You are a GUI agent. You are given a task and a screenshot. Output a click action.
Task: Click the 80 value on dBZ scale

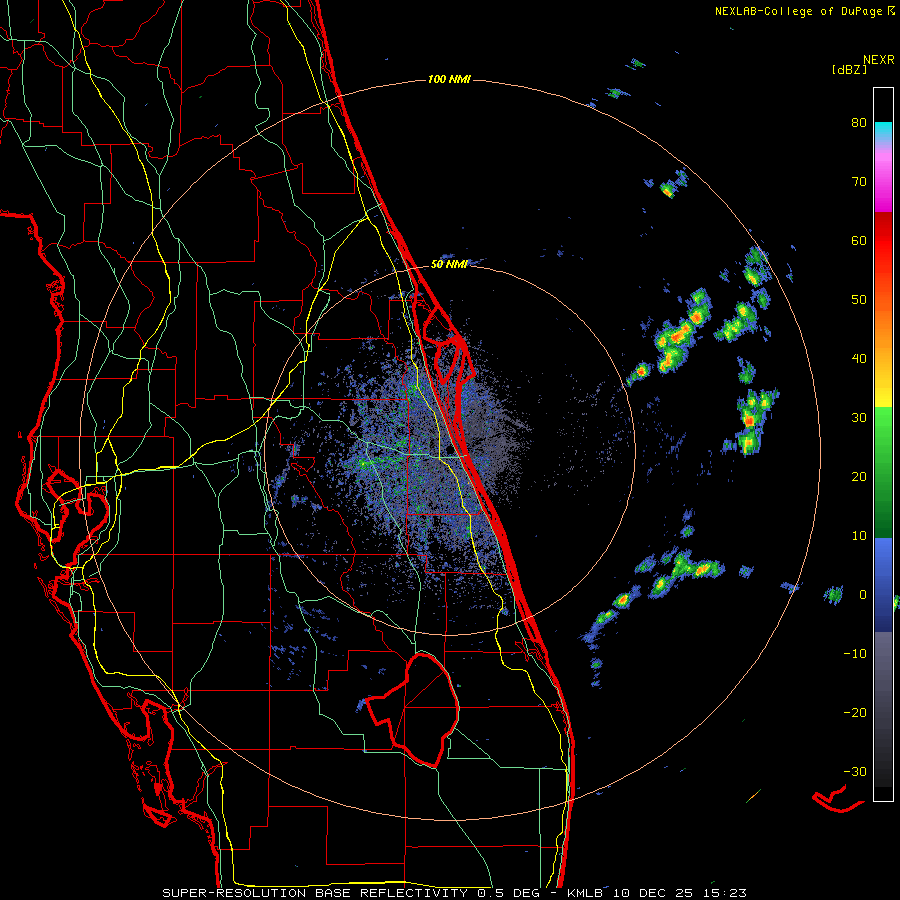click(859, 122)
